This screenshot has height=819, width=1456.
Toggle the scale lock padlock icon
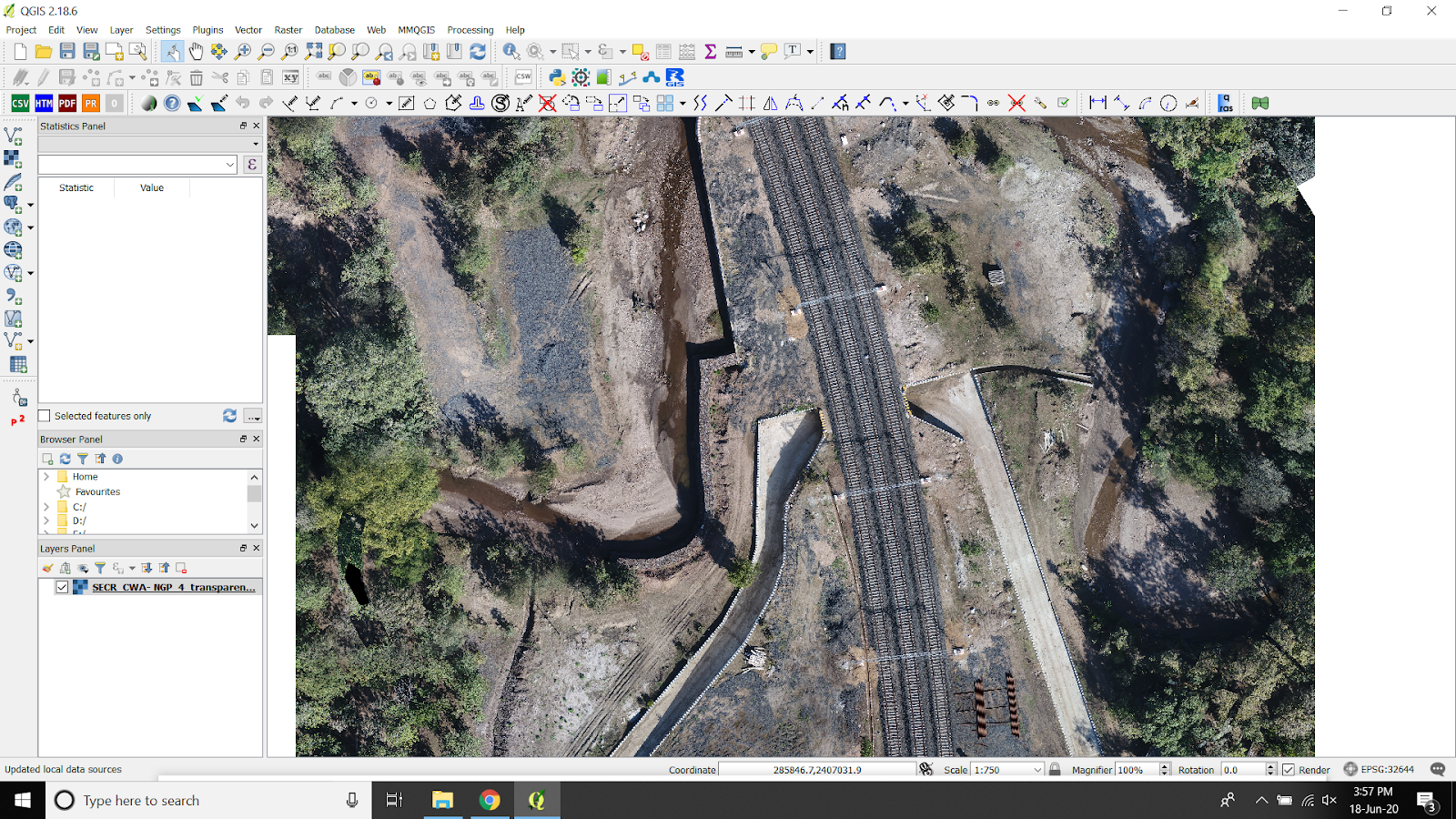tap(1055, 769)
